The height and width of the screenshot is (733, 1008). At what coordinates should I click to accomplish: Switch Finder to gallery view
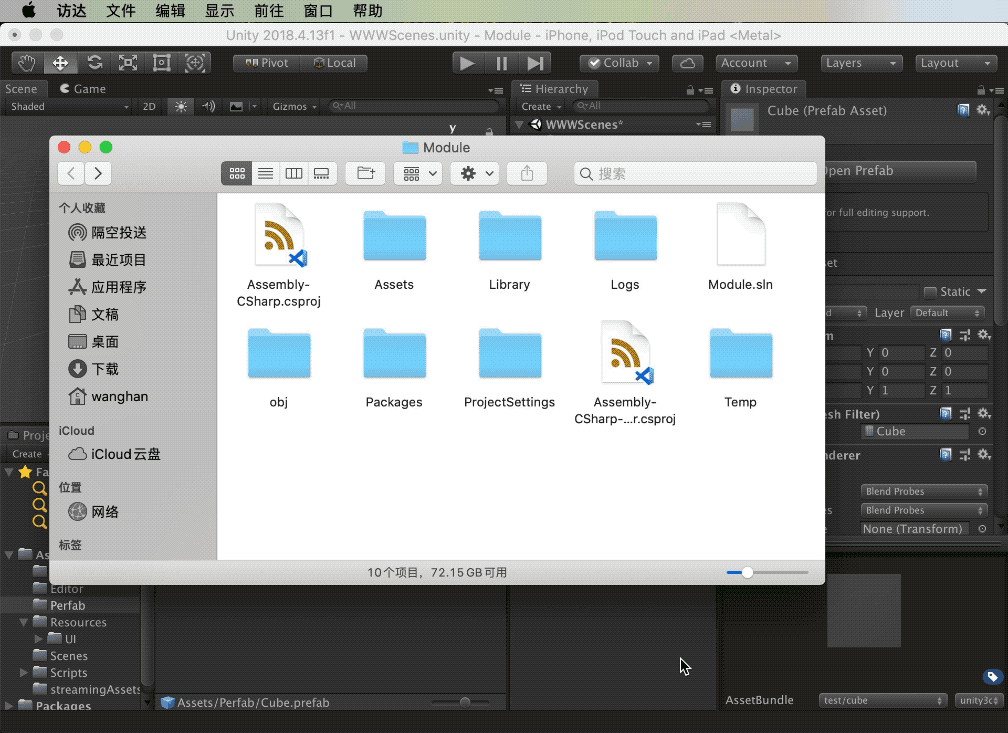click(321, 173)
